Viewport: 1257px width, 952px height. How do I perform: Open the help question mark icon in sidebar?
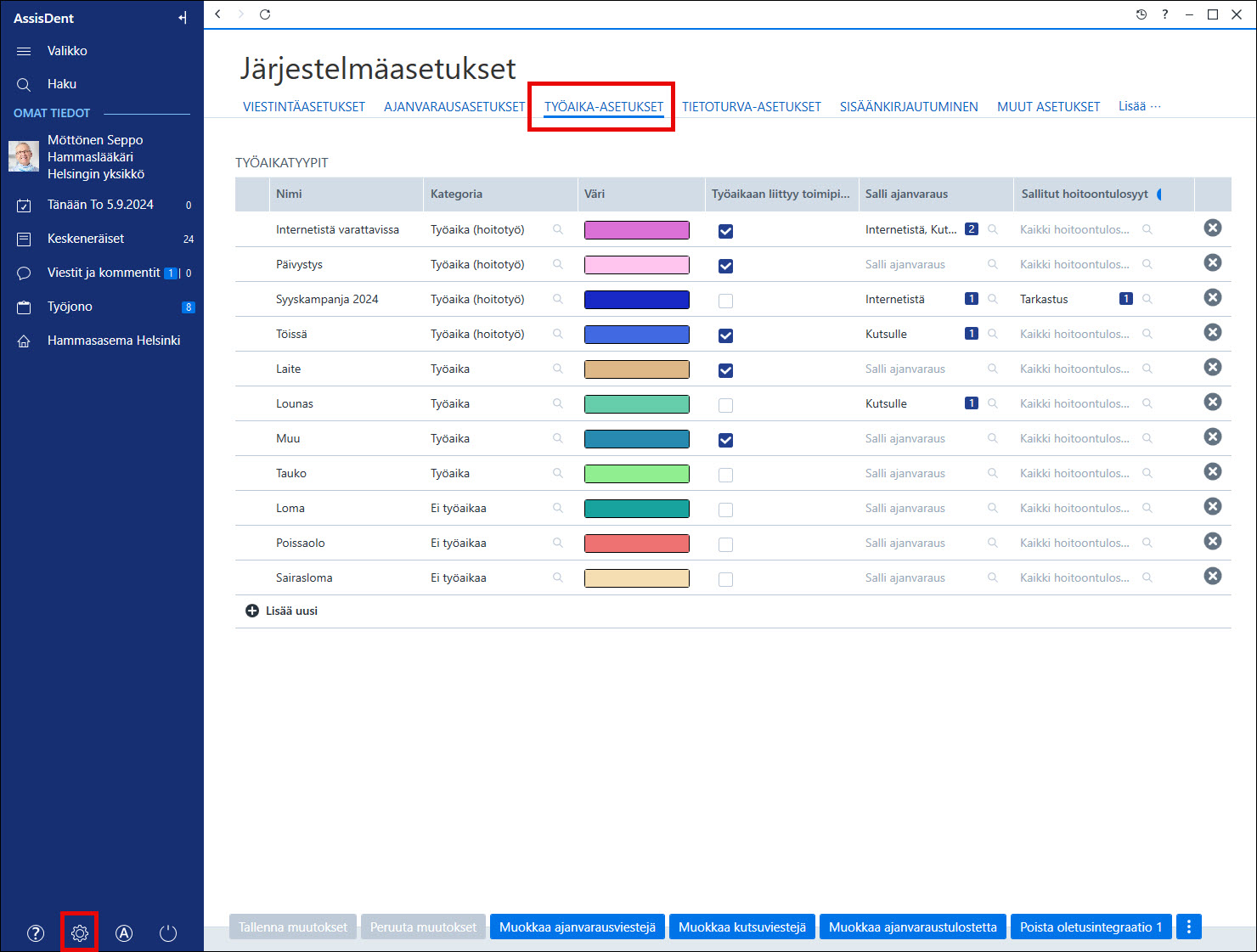(x=36, y=933)
